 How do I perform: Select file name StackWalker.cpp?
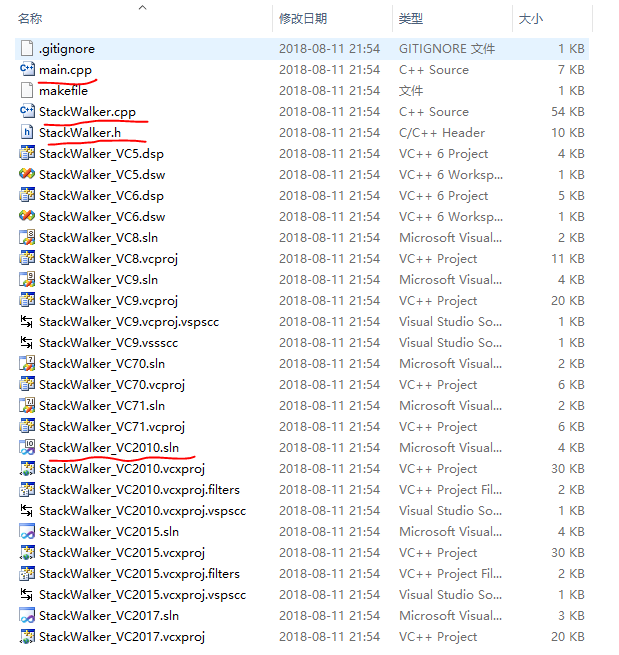87,112
